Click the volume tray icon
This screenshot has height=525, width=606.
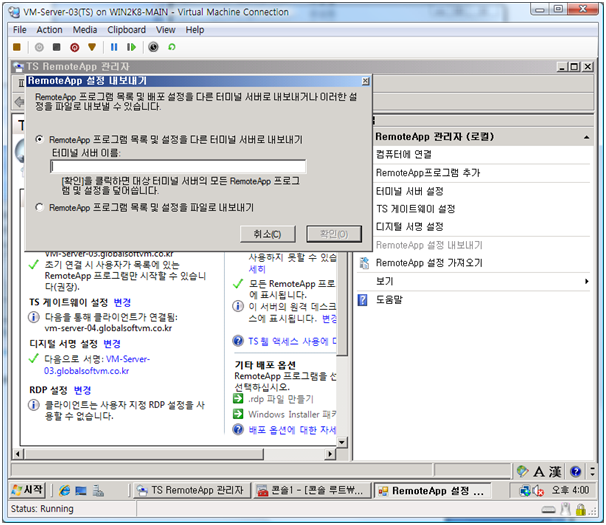pos(538,491)
